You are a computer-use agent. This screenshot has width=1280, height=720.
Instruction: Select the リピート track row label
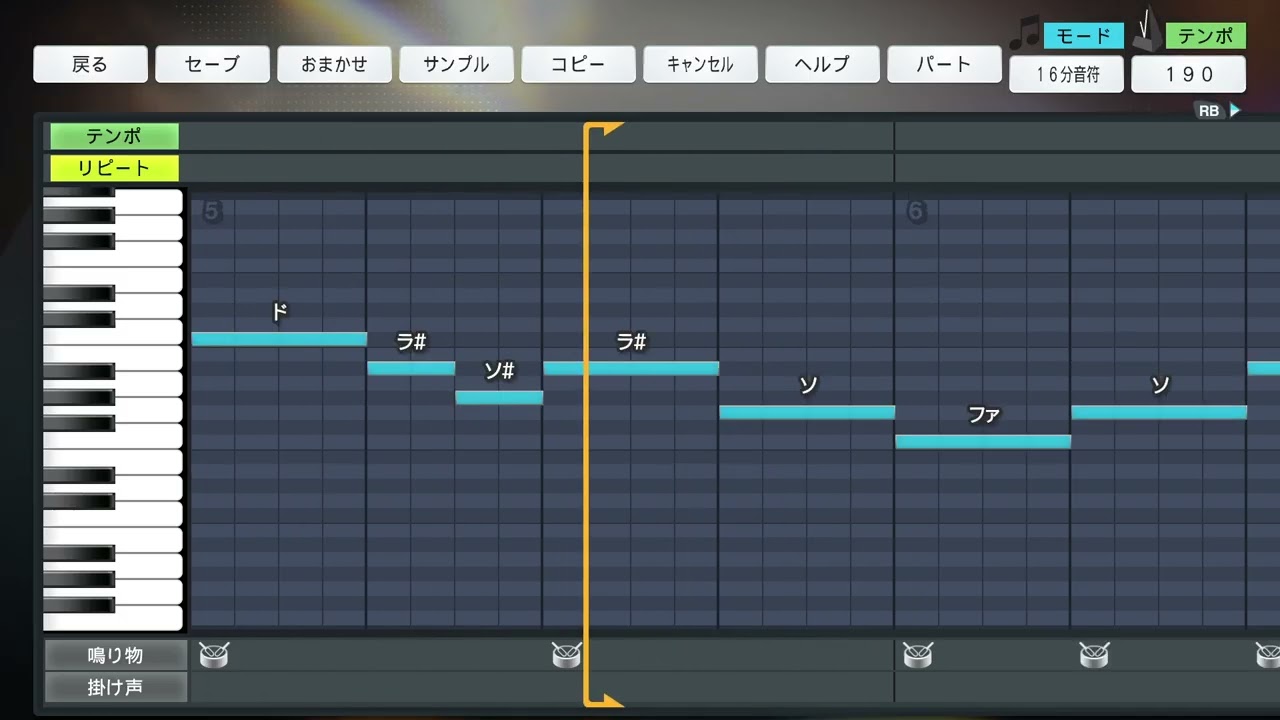(x=114, y=168)
